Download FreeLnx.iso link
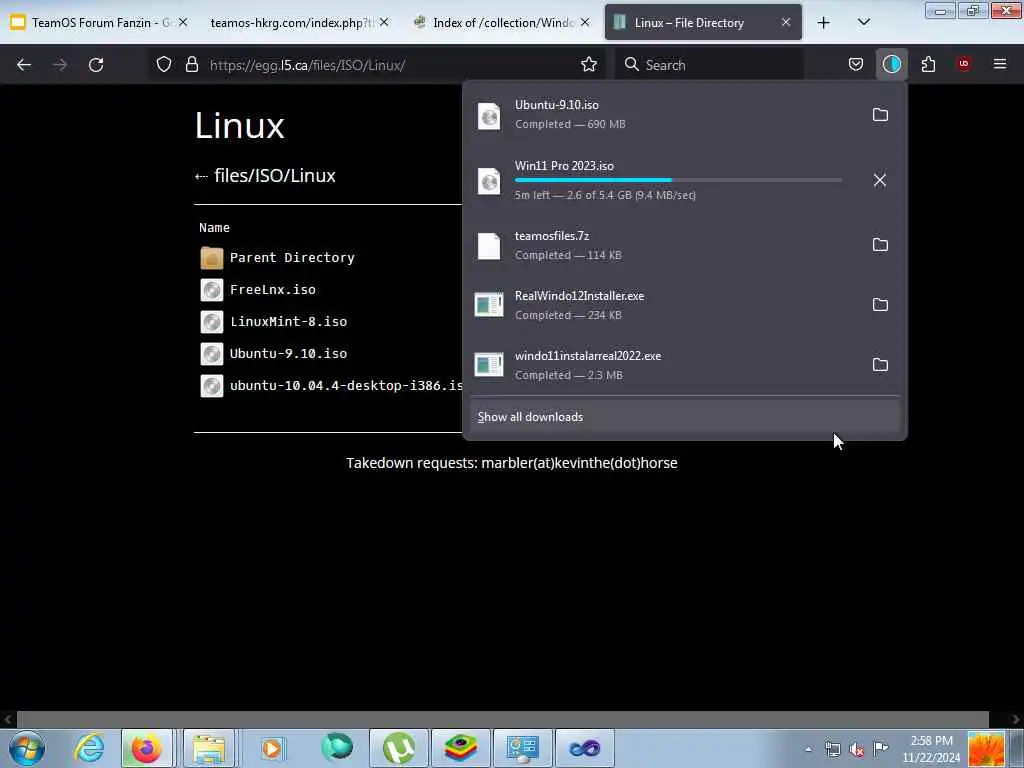The image size is (1024, 768). pyautogui.click(x=273, y=289)
